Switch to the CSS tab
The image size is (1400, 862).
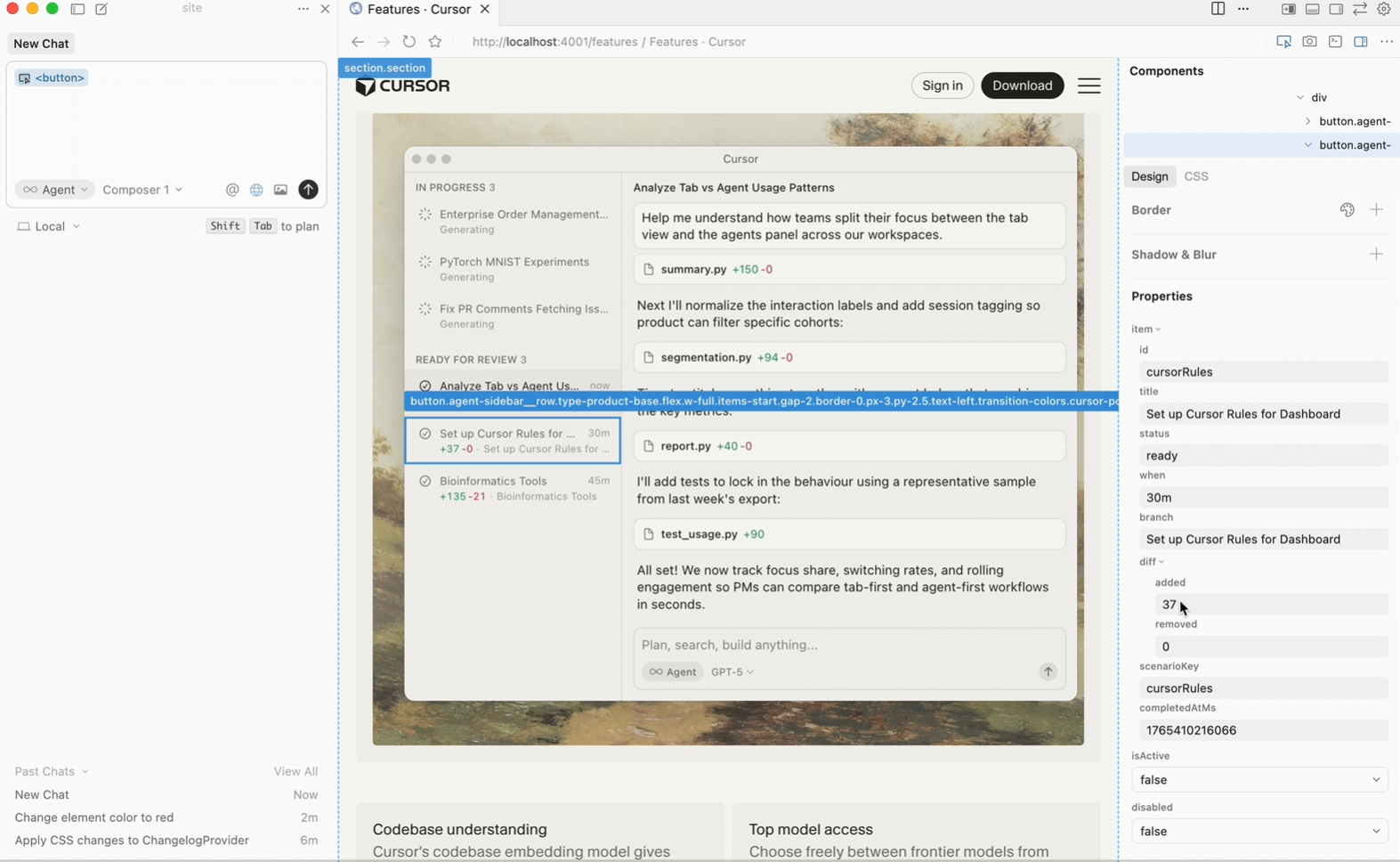1196,176
